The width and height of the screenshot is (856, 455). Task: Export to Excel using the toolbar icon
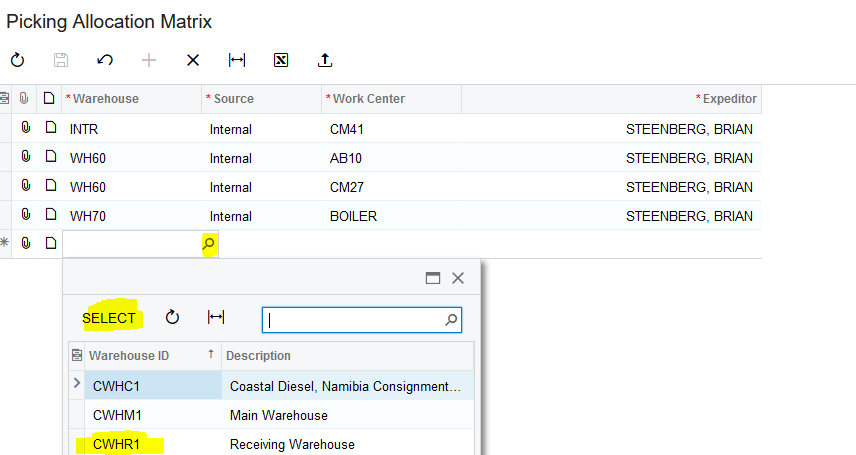click(281, 60)
